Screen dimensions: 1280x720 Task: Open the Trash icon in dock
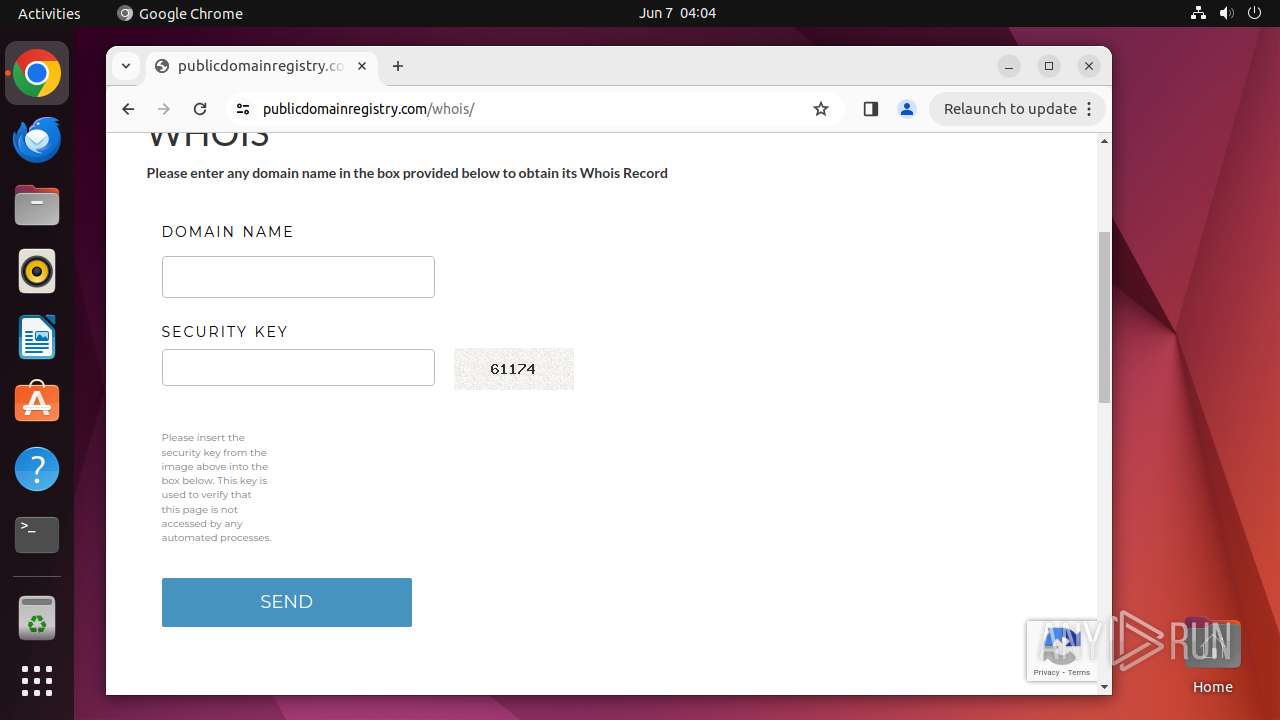[x=37, y=618]
